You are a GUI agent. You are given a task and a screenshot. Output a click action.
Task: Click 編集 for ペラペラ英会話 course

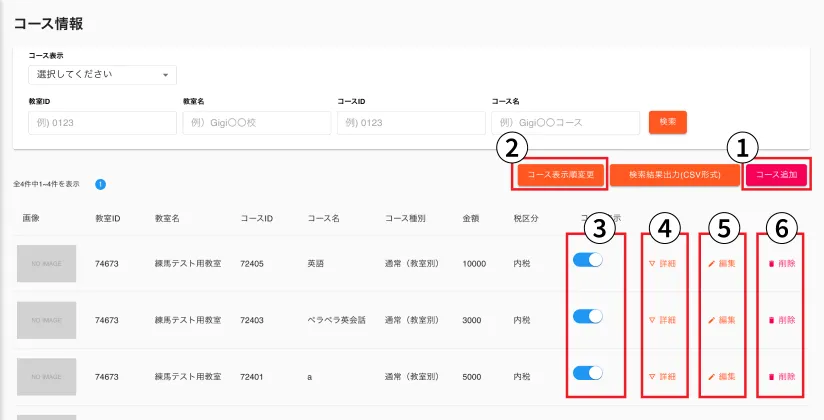click(x=722, y=320)
